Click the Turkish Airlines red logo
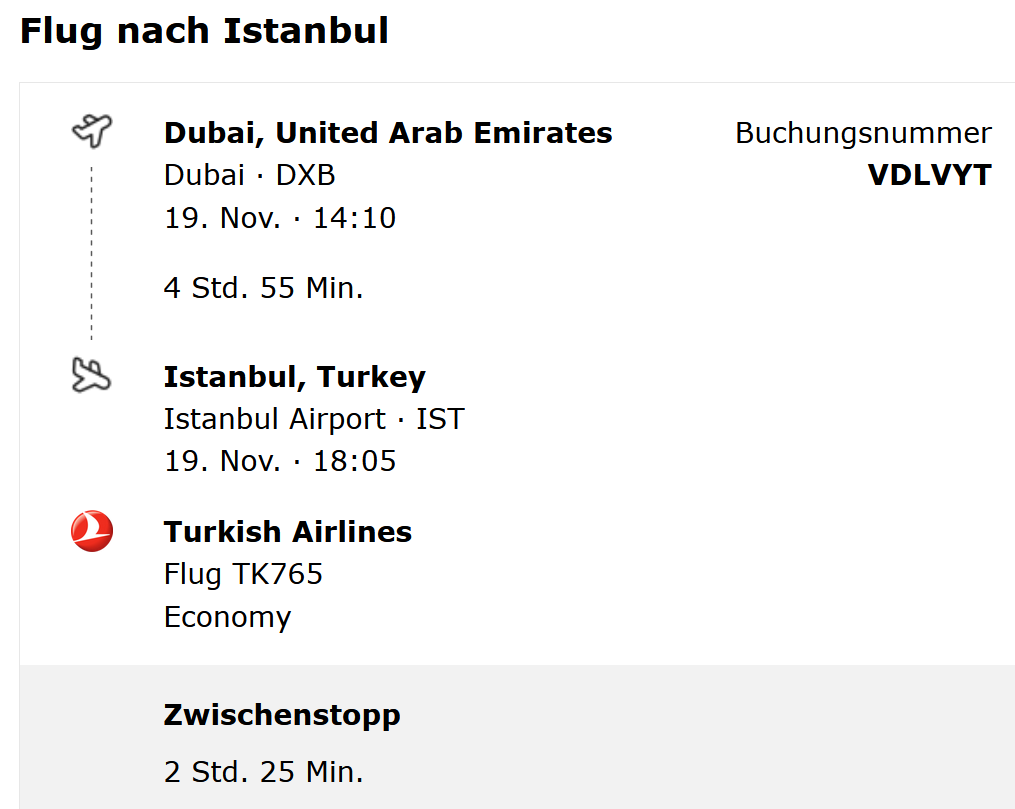Screen dimensions: 1015x809 (92, 531)
